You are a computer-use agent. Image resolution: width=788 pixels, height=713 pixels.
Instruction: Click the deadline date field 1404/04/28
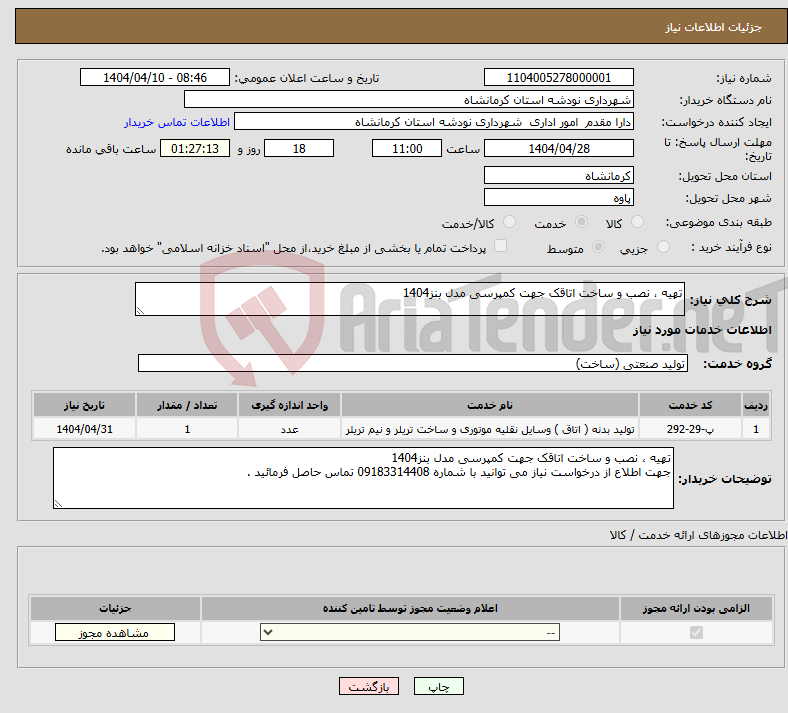(558, 148)
